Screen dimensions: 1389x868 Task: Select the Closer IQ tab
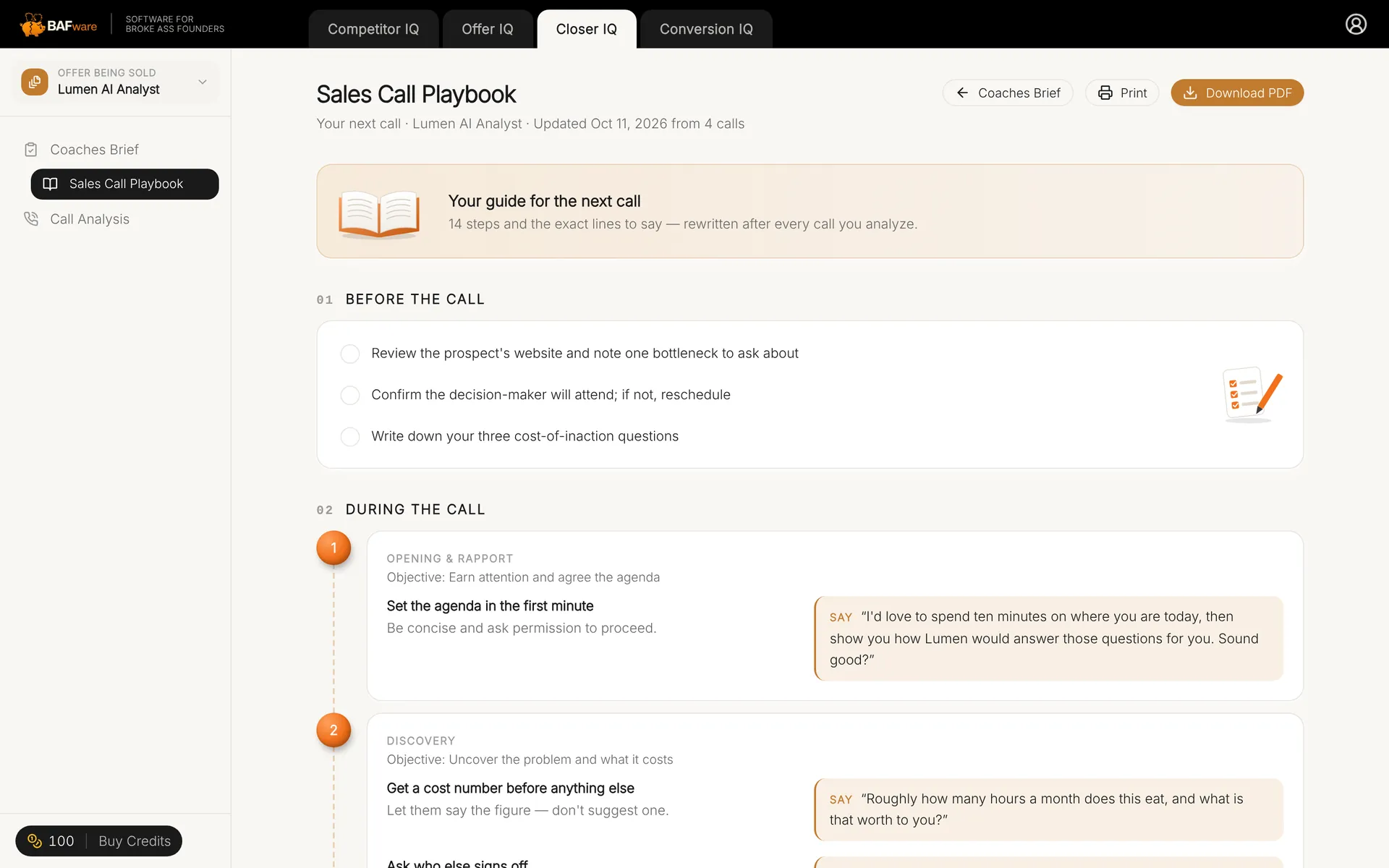(587, 29)
